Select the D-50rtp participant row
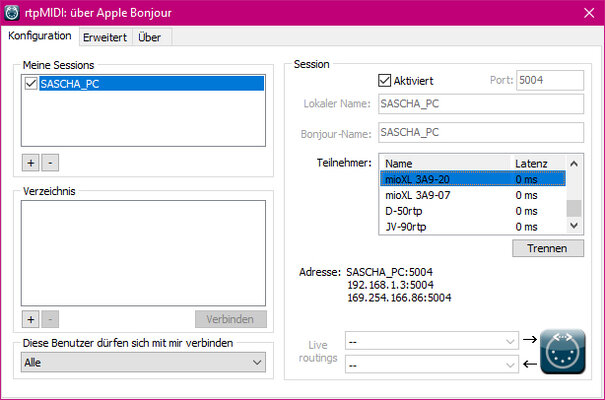Image resolution: width=605 pixels, height=400 pixels. tap(473, 211)
